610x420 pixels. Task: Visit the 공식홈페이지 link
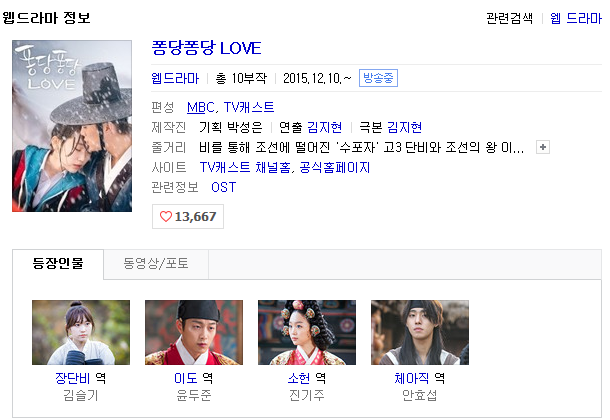pos(335,168)
